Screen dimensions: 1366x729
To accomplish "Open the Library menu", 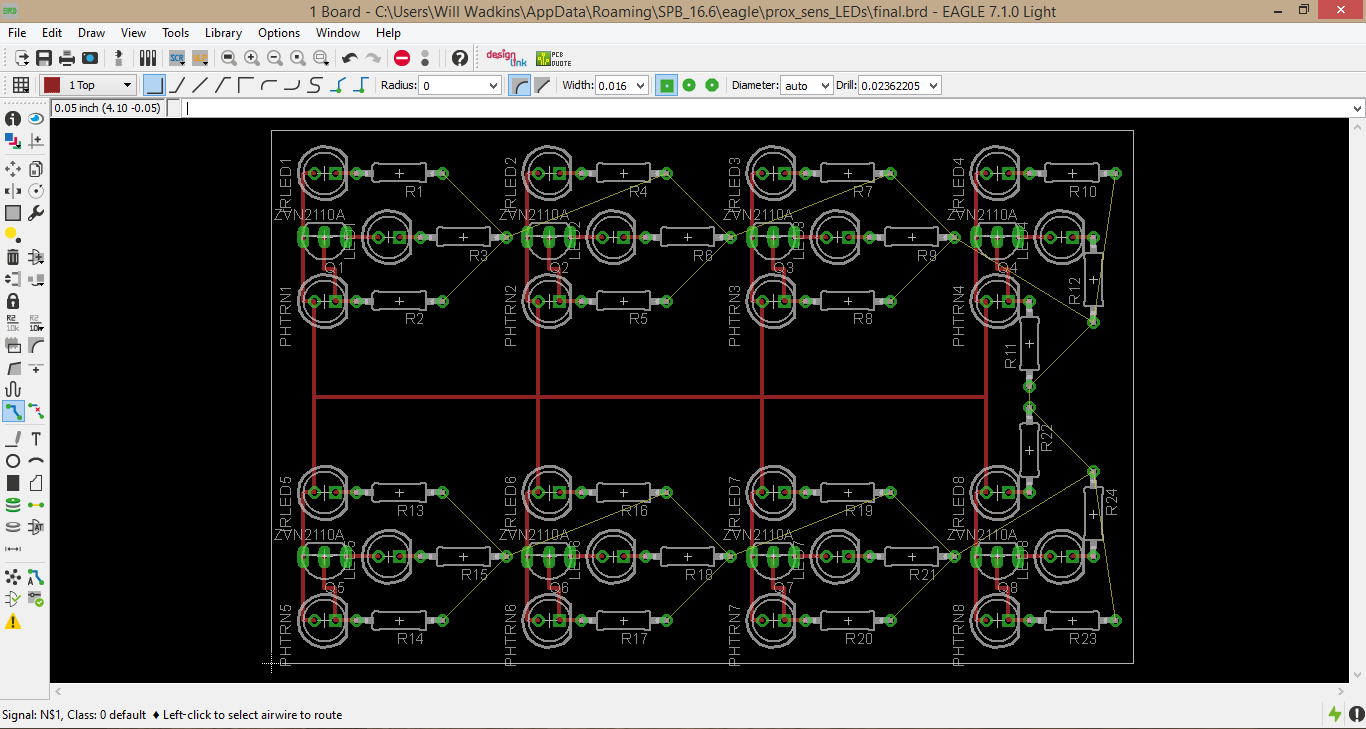I will coord(222,32).
